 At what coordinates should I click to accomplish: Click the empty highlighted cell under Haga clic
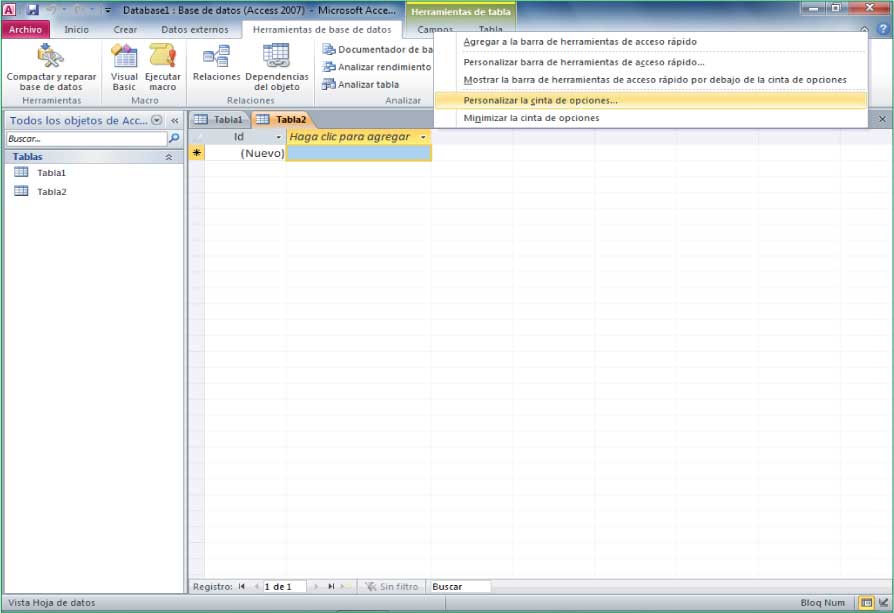[359, 153]
